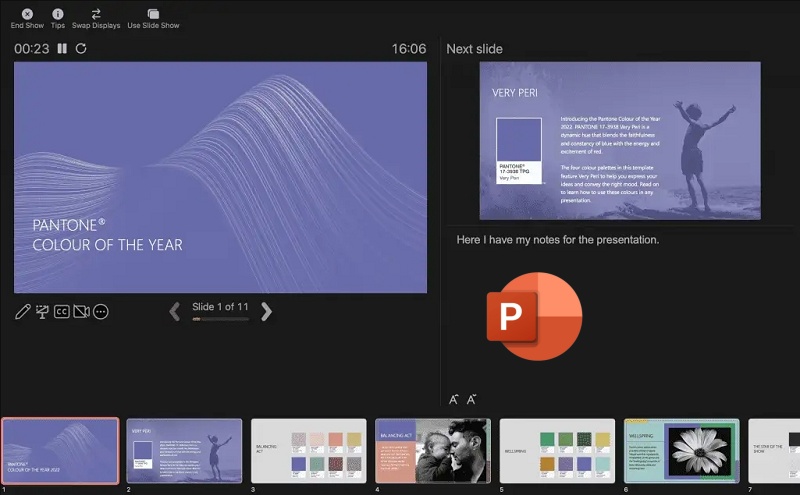Open the more options ellipsis
The image size is (800, 495).
coord(101,311)
